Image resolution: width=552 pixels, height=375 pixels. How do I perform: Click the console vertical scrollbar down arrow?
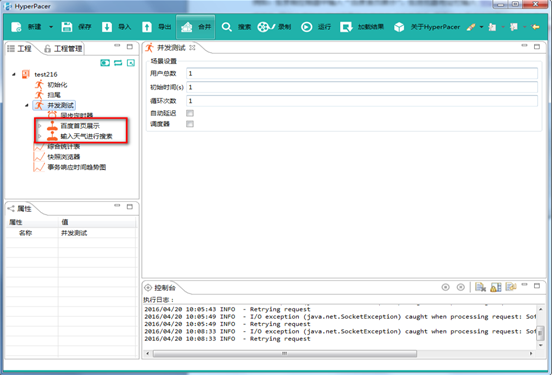[541, 345]
